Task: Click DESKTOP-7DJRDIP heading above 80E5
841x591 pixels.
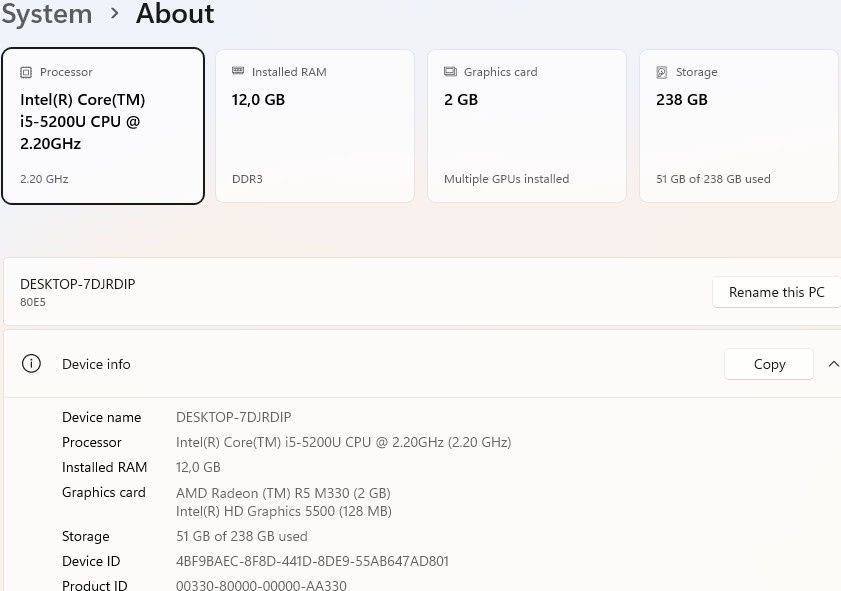Action: (x=77, y=284)
